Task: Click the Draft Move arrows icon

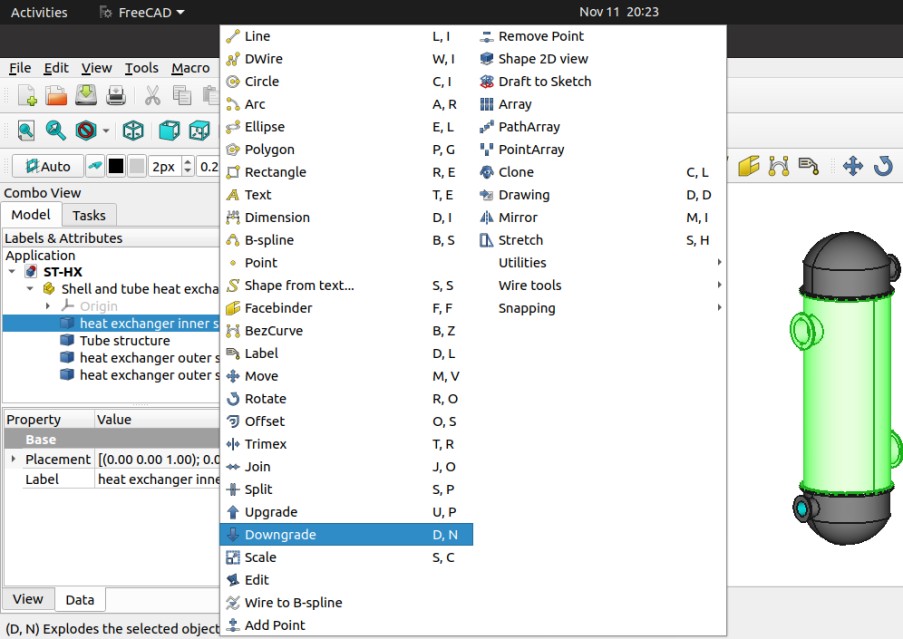Action: [x=852, y=166]
